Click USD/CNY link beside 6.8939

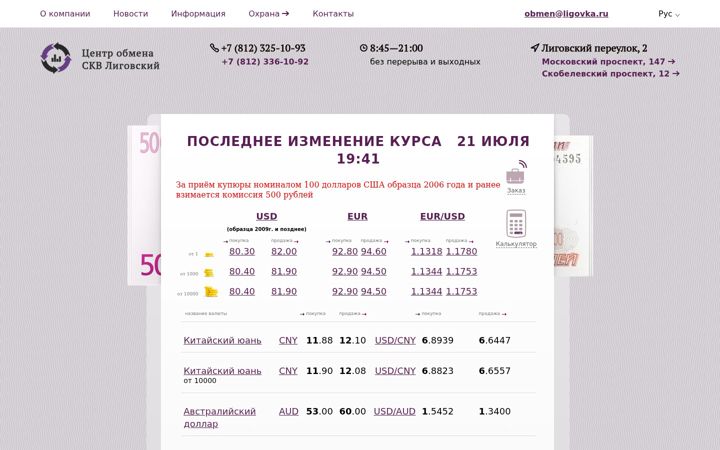pos(395,341)
